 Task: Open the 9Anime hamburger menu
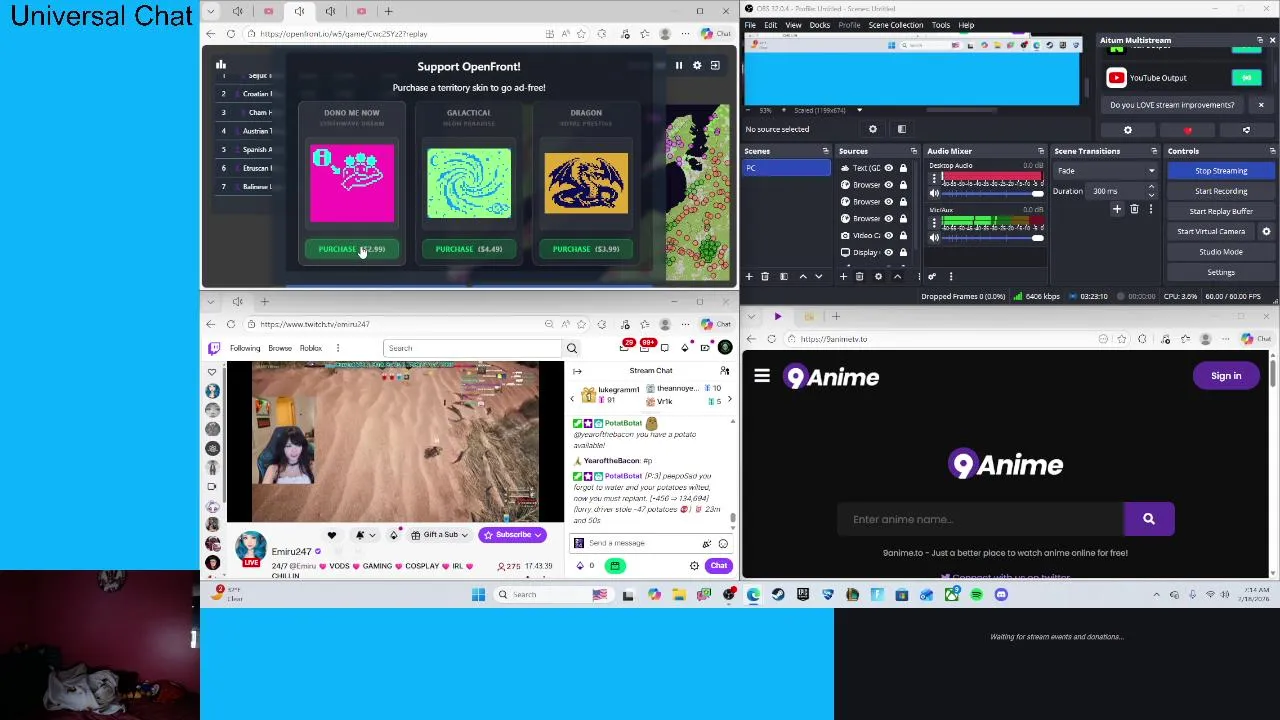point(762,377)
